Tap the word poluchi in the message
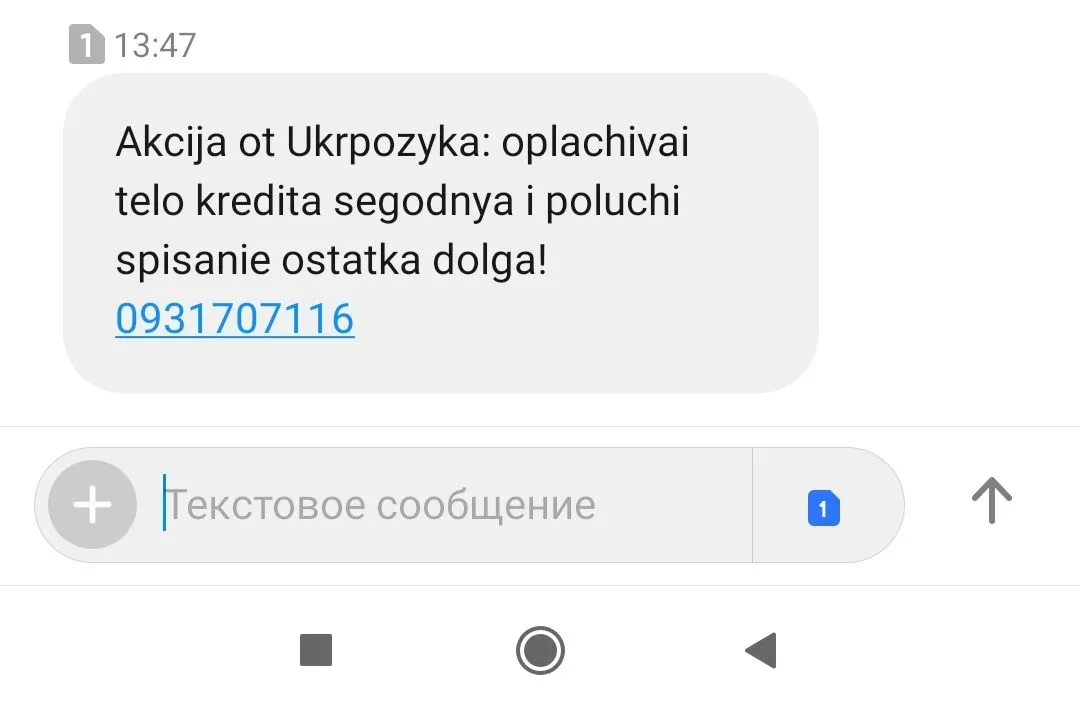 [x=613, y=203]
